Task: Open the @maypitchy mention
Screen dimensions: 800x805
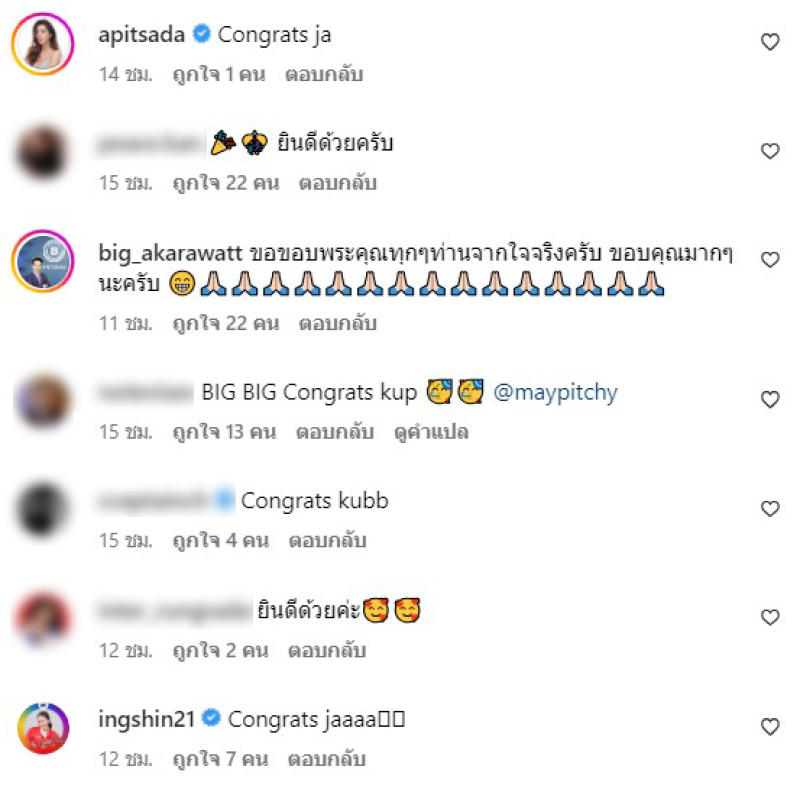Action: [555, 393]
